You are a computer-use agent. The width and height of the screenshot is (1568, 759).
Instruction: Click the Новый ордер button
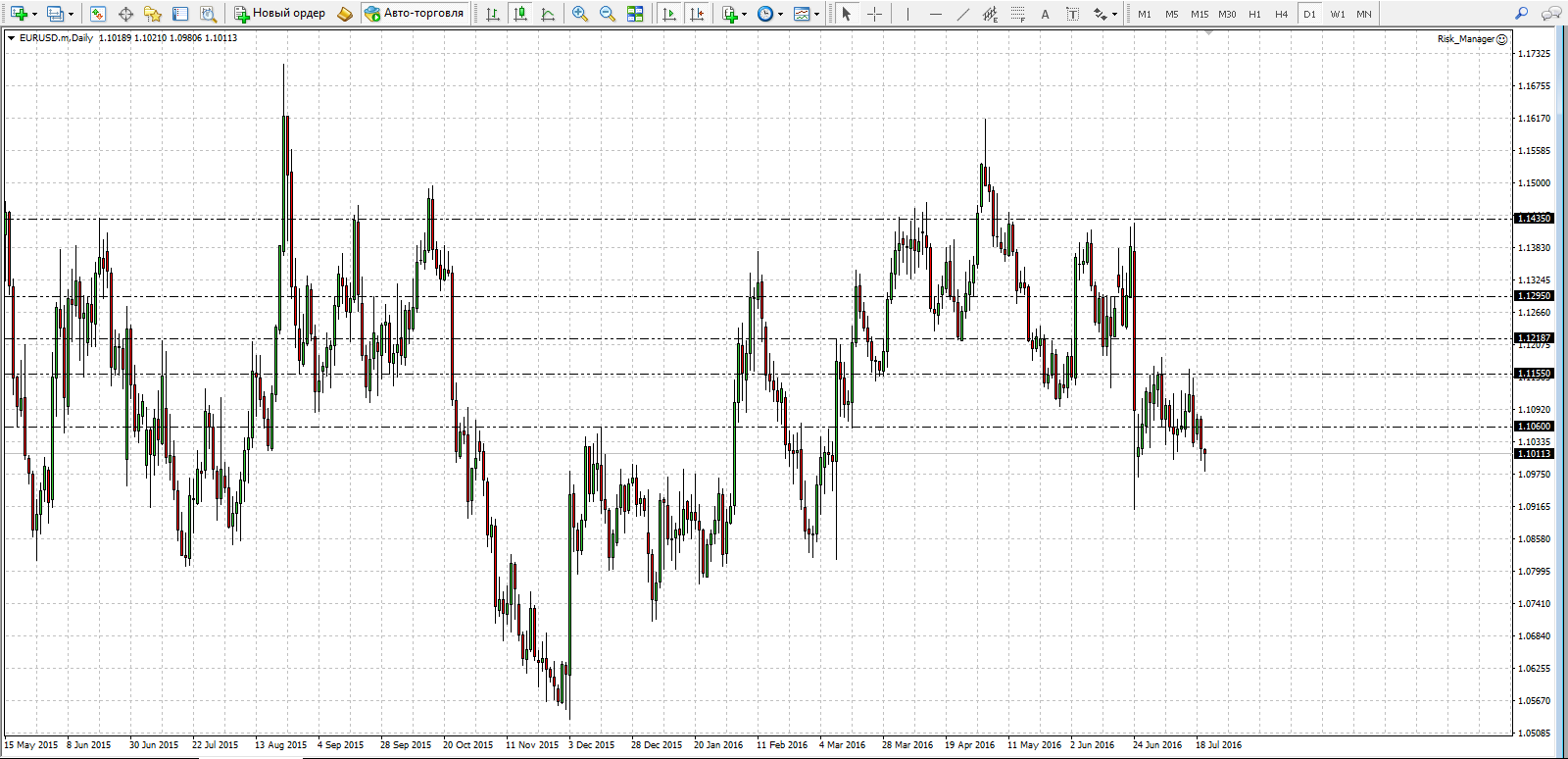pyautogui.click(x=279, y=14)
